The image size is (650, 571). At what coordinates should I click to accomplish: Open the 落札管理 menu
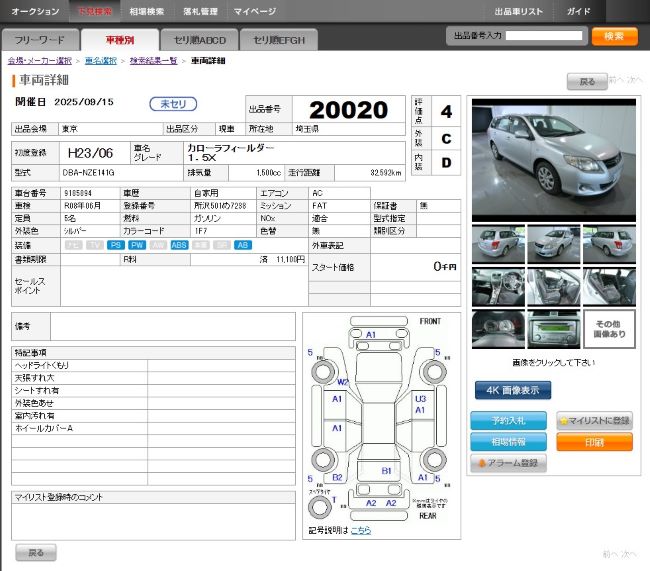(x=200, y=11)
